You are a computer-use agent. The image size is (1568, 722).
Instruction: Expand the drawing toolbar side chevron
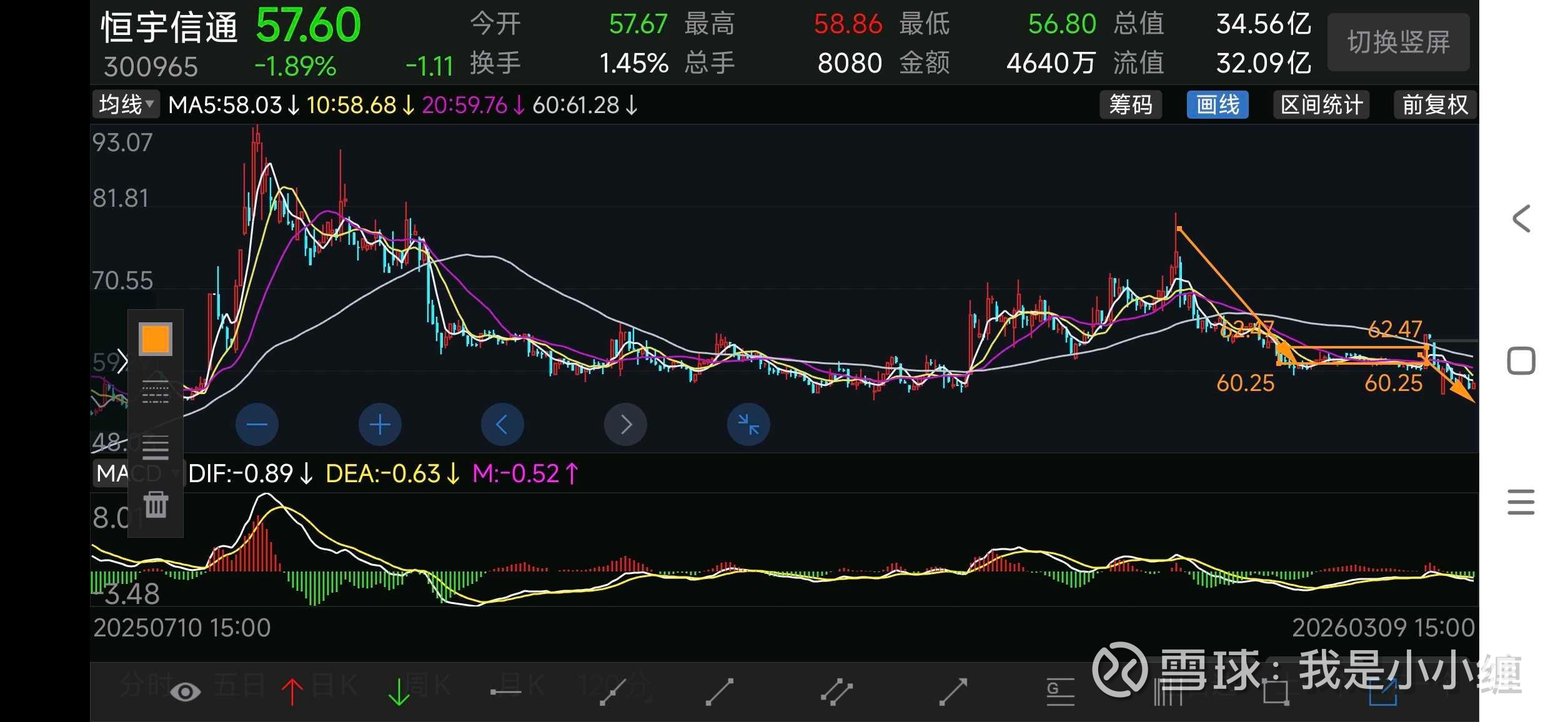122,360
